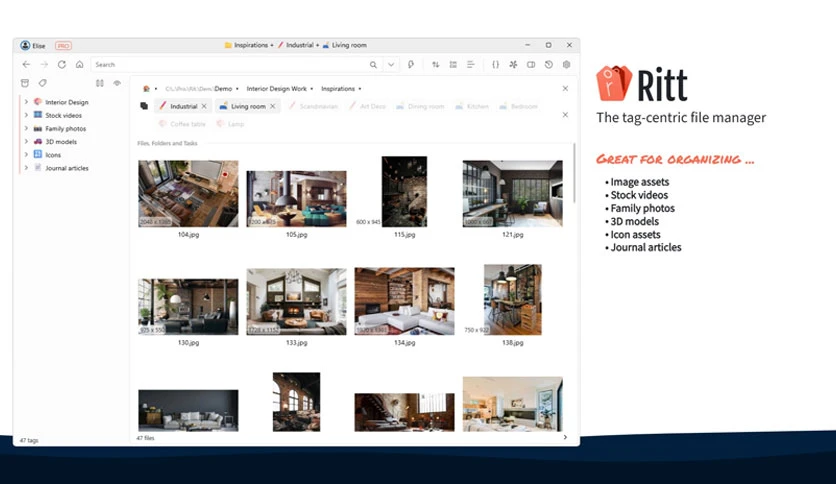Open the sort order icon
The height and width of the screenshot is (484, 836).
click(x=436, y=64)
